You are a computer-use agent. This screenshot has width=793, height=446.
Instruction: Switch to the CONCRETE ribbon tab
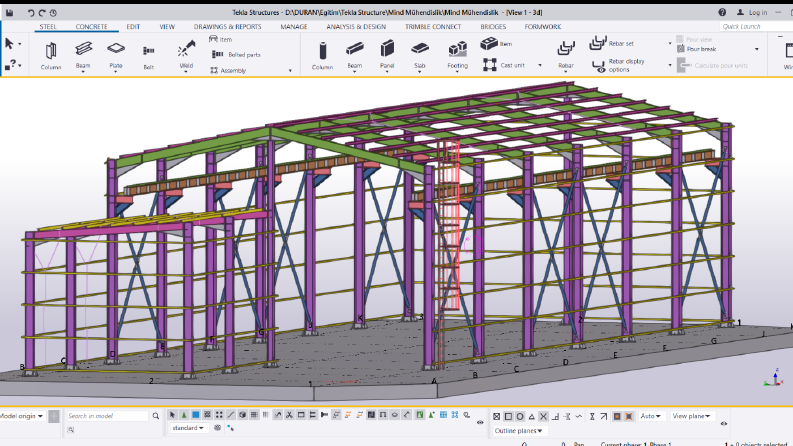92,26
